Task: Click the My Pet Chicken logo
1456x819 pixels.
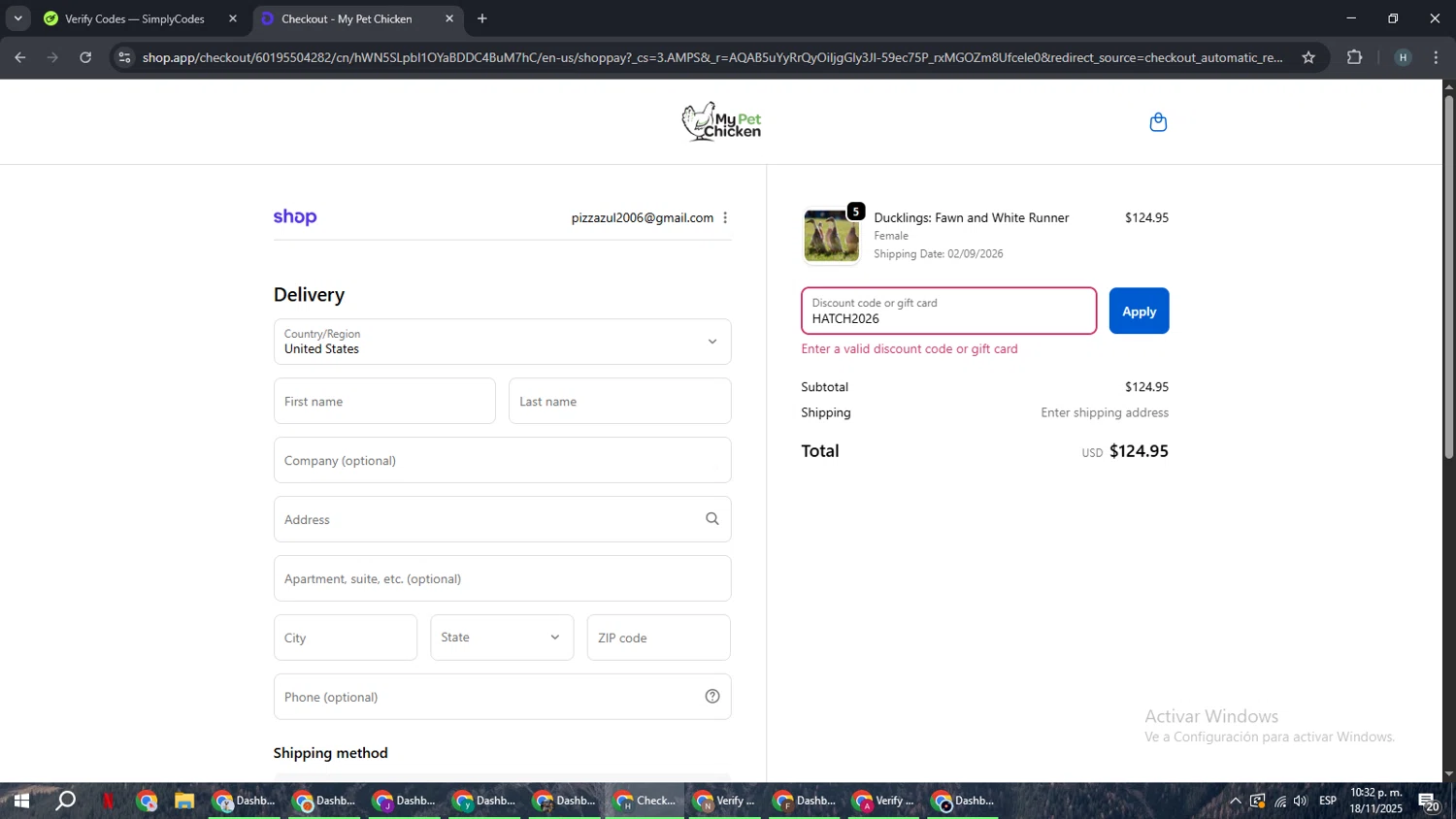Action: (x=721, y=122)
